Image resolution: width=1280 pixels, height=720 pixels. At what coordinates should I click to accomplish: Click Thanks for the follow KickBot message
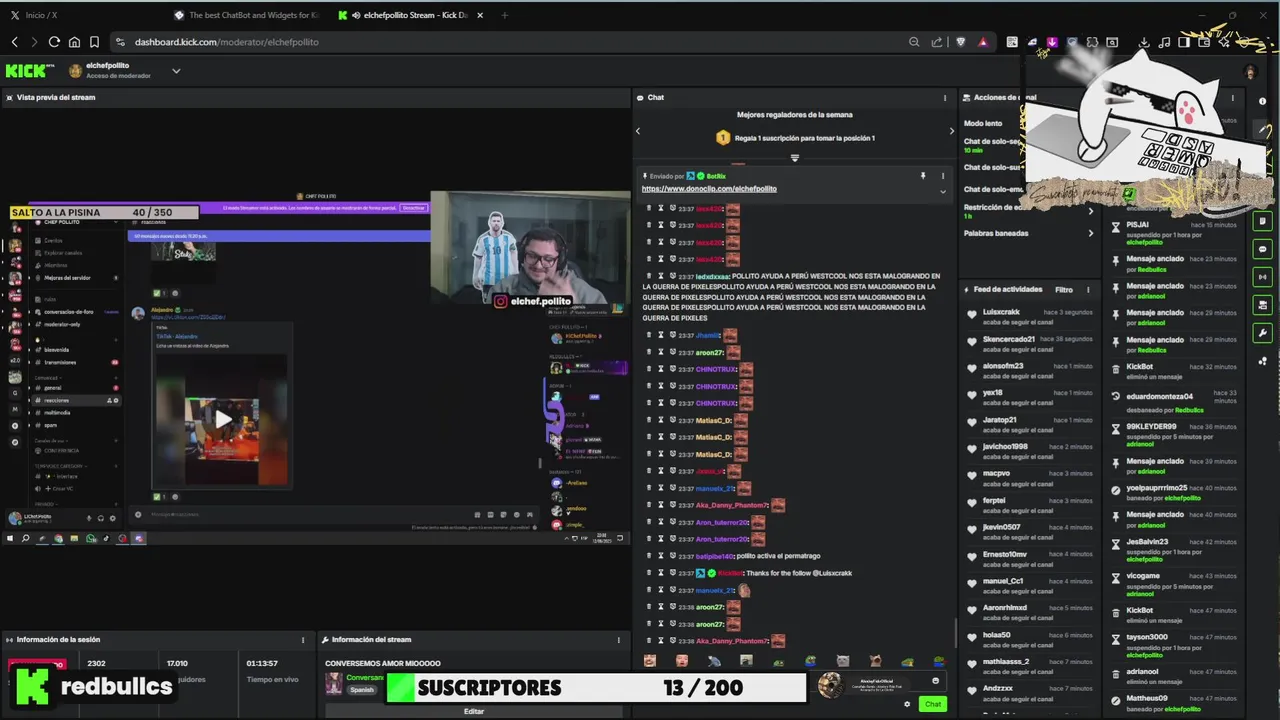coord(800,573)
